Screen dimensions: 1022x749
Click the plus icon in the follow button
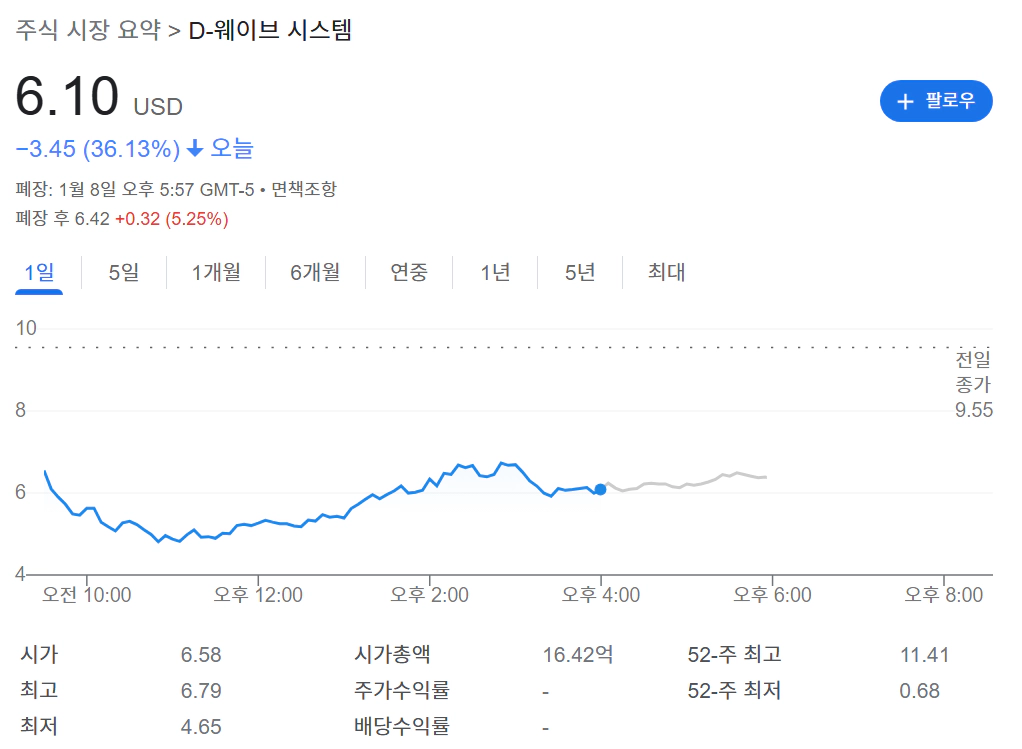(905, 101)
